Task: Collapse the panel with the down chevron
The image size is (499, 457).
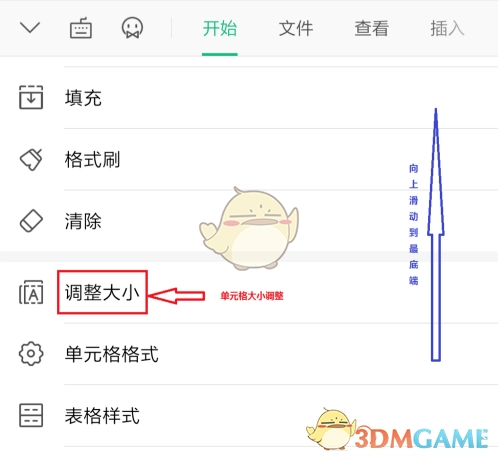Action: [x=30, y=28]
